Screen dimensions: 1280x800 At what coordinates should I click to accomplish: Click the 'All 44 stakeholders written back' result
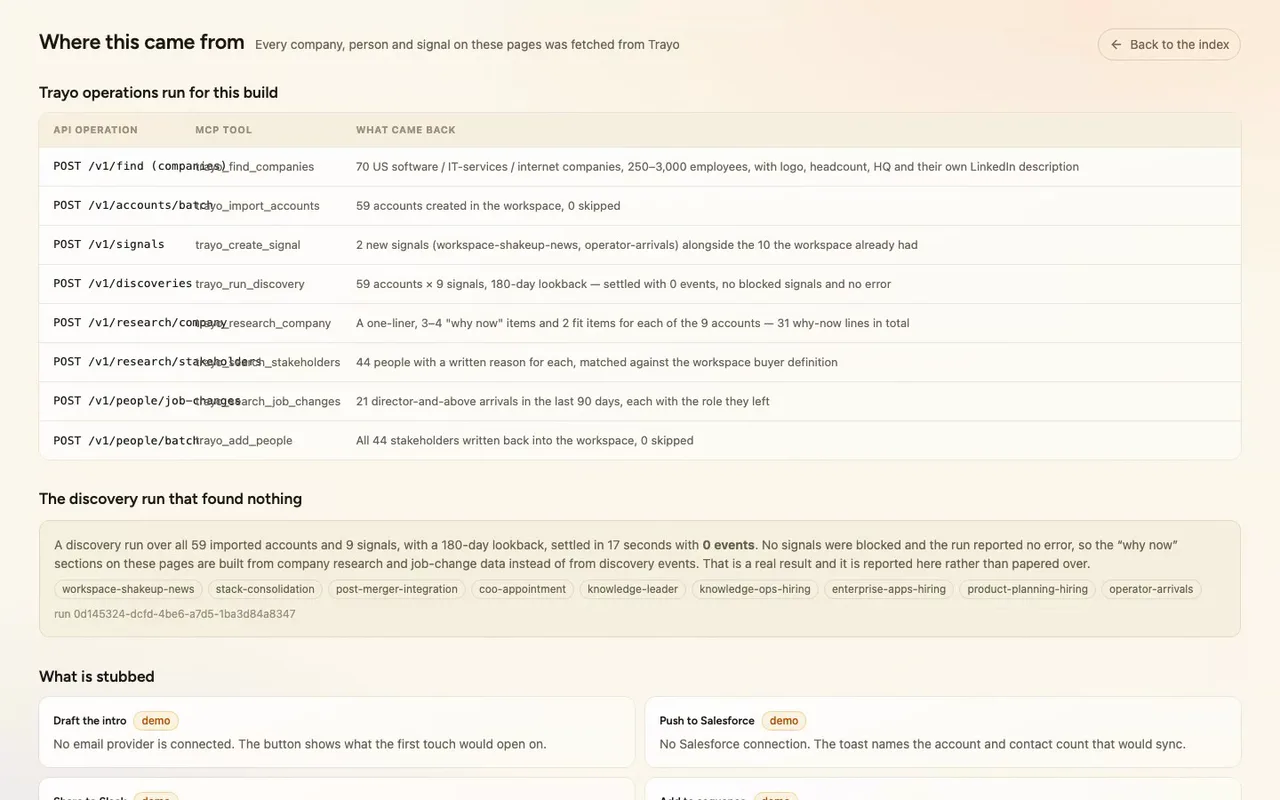525,440
